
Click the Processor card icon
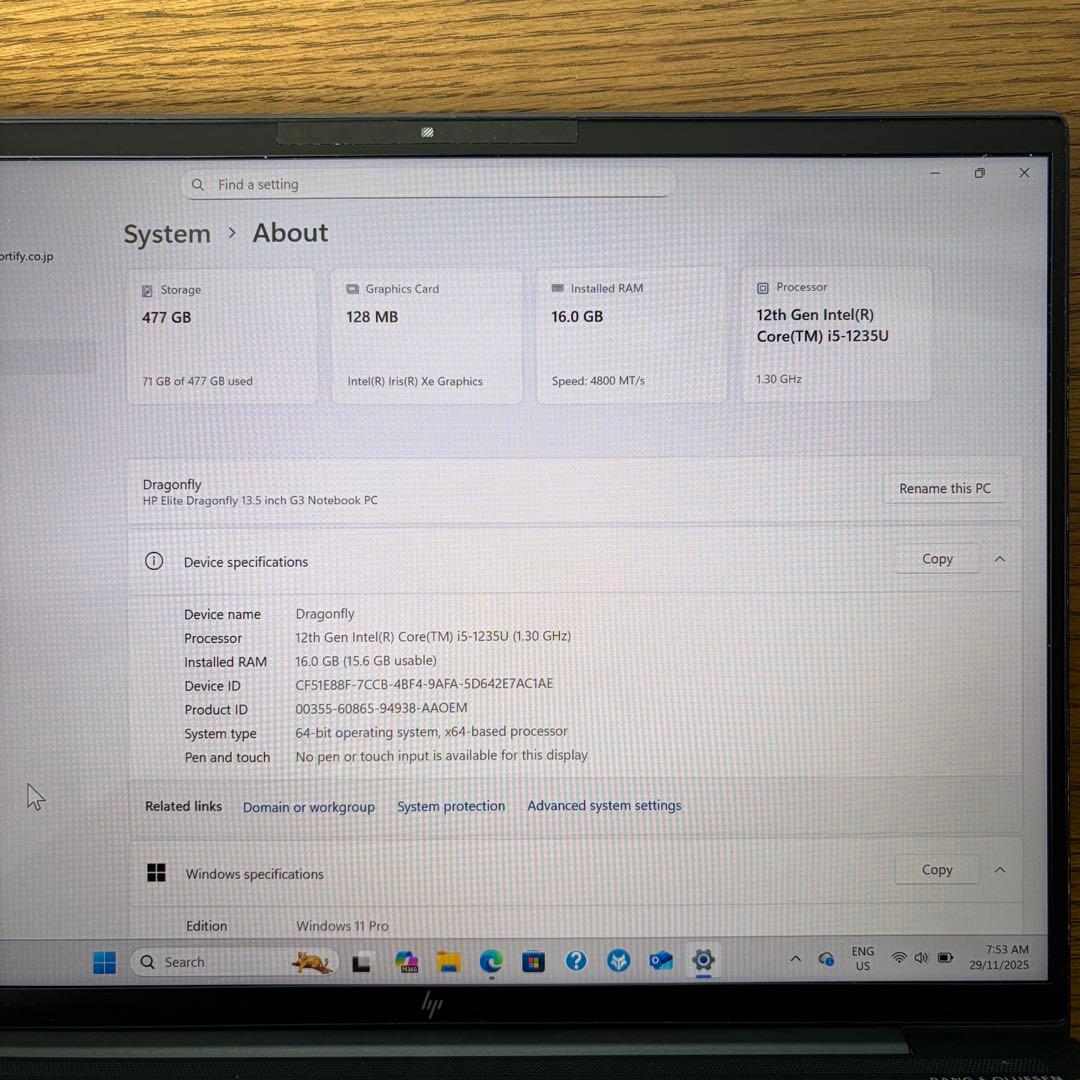762,286
